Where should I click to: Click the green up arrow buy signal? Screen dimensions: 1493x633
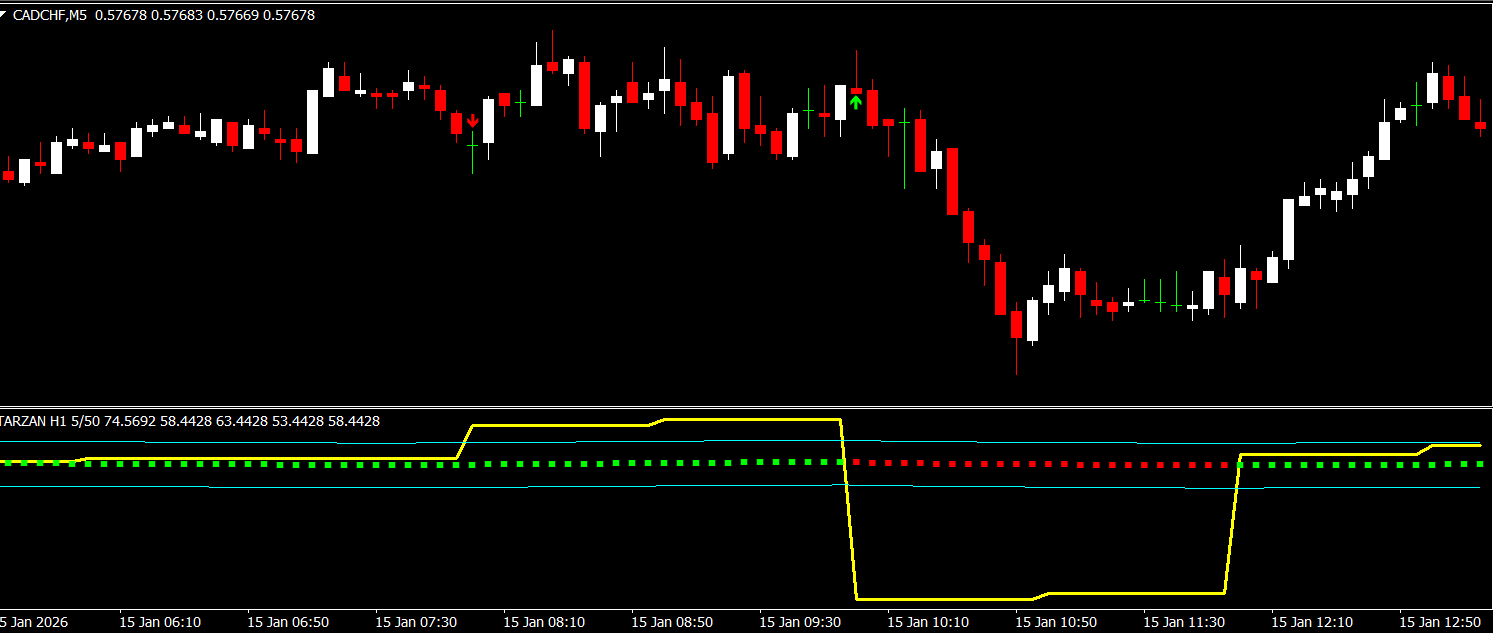pos(856,101)
